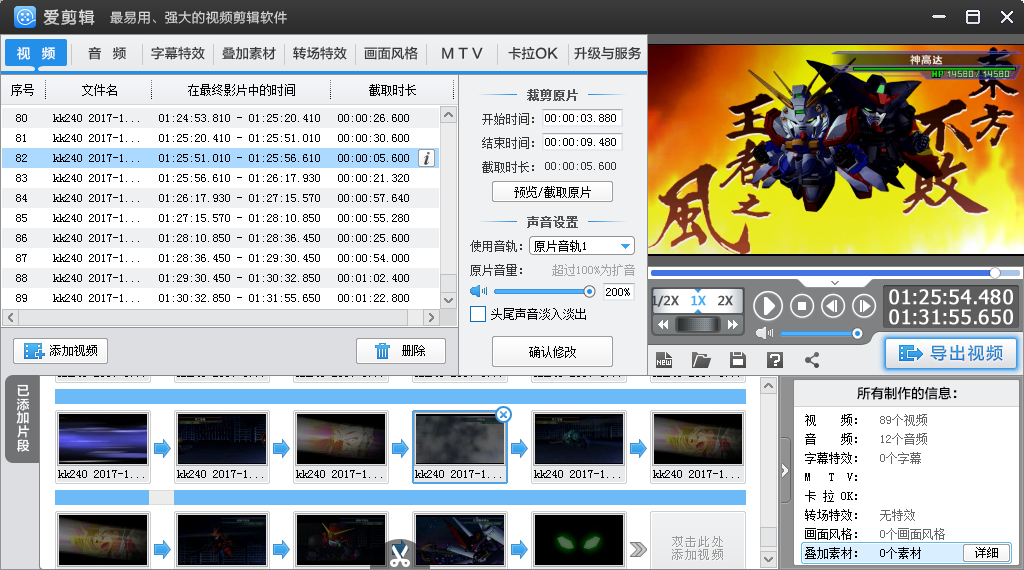Screen dimensions: 1024x570
Task: Click the rewind double-arrow button
Action: [664, 325]
